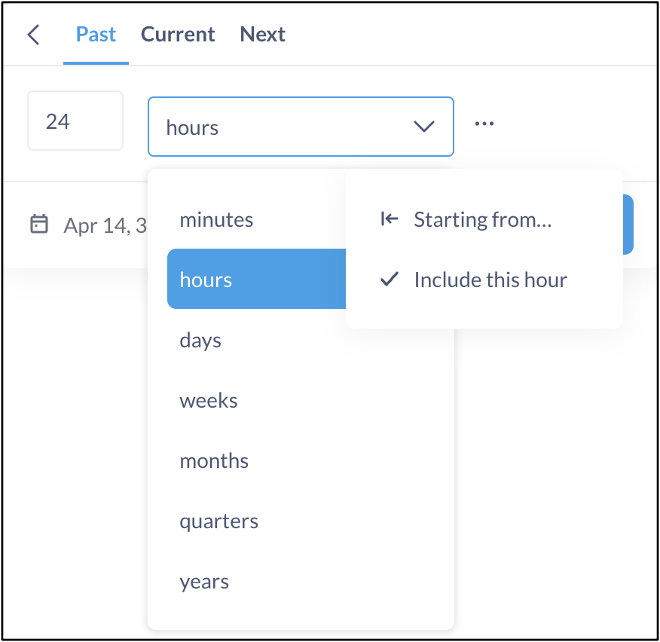Select minutes from the unit list

[256, 219]
